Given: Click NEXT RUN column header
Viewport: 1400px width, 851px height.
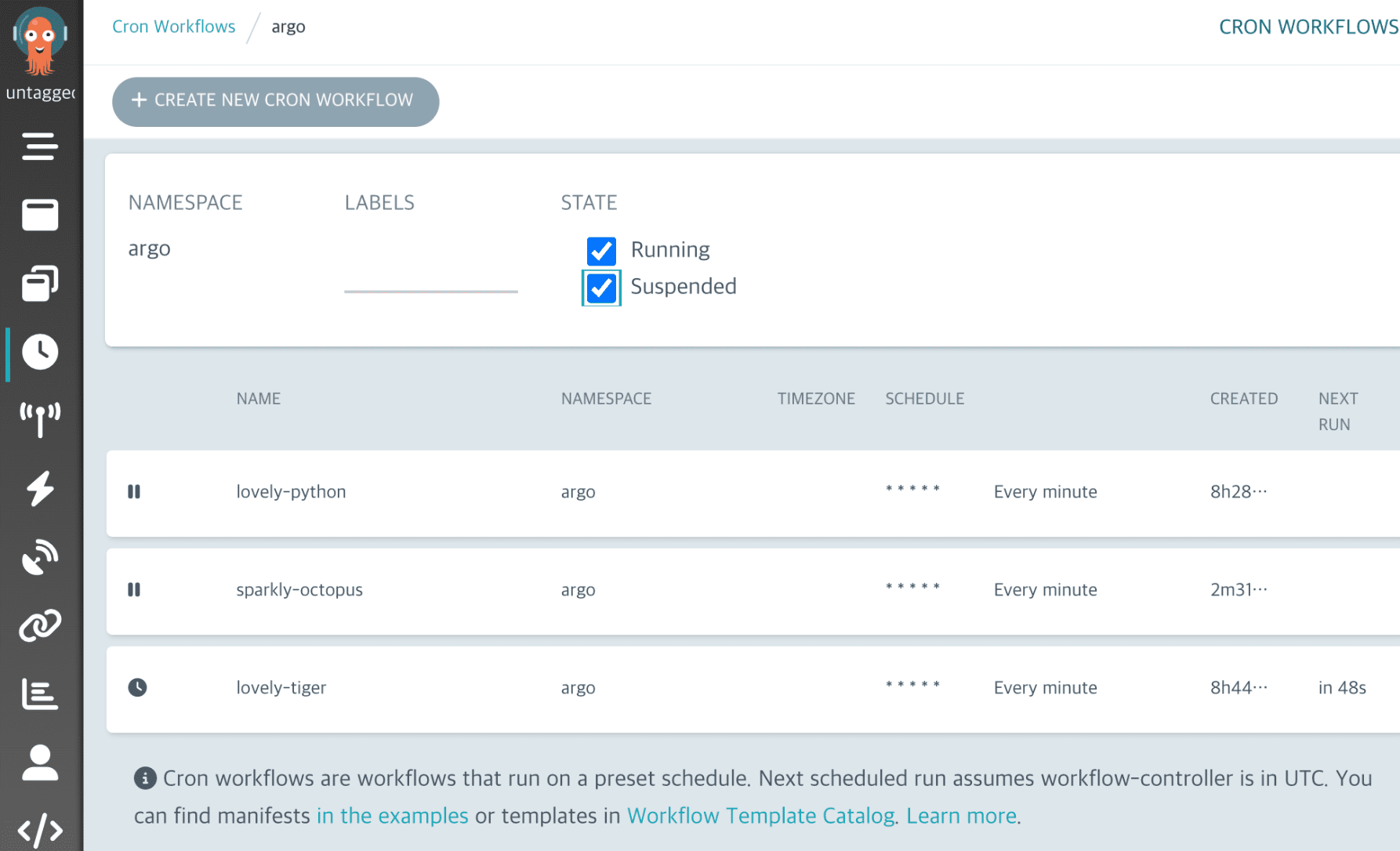Looking at the screenshot, I should (x=1338, y=411).
